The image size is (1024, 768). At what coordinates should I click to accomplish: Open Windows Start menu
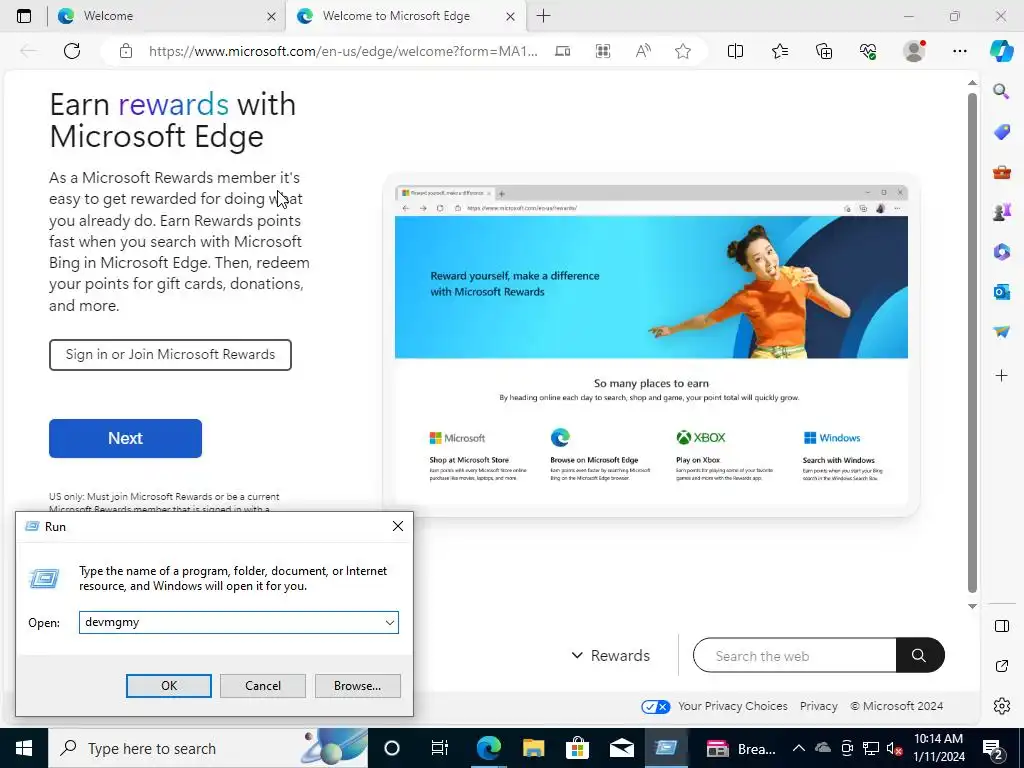point(24,748)
